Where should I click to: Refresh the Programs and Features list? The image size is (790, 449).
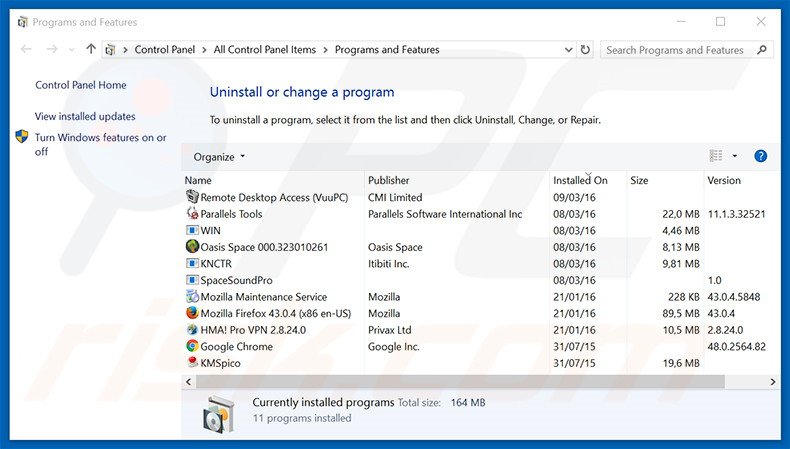[585, 50]
